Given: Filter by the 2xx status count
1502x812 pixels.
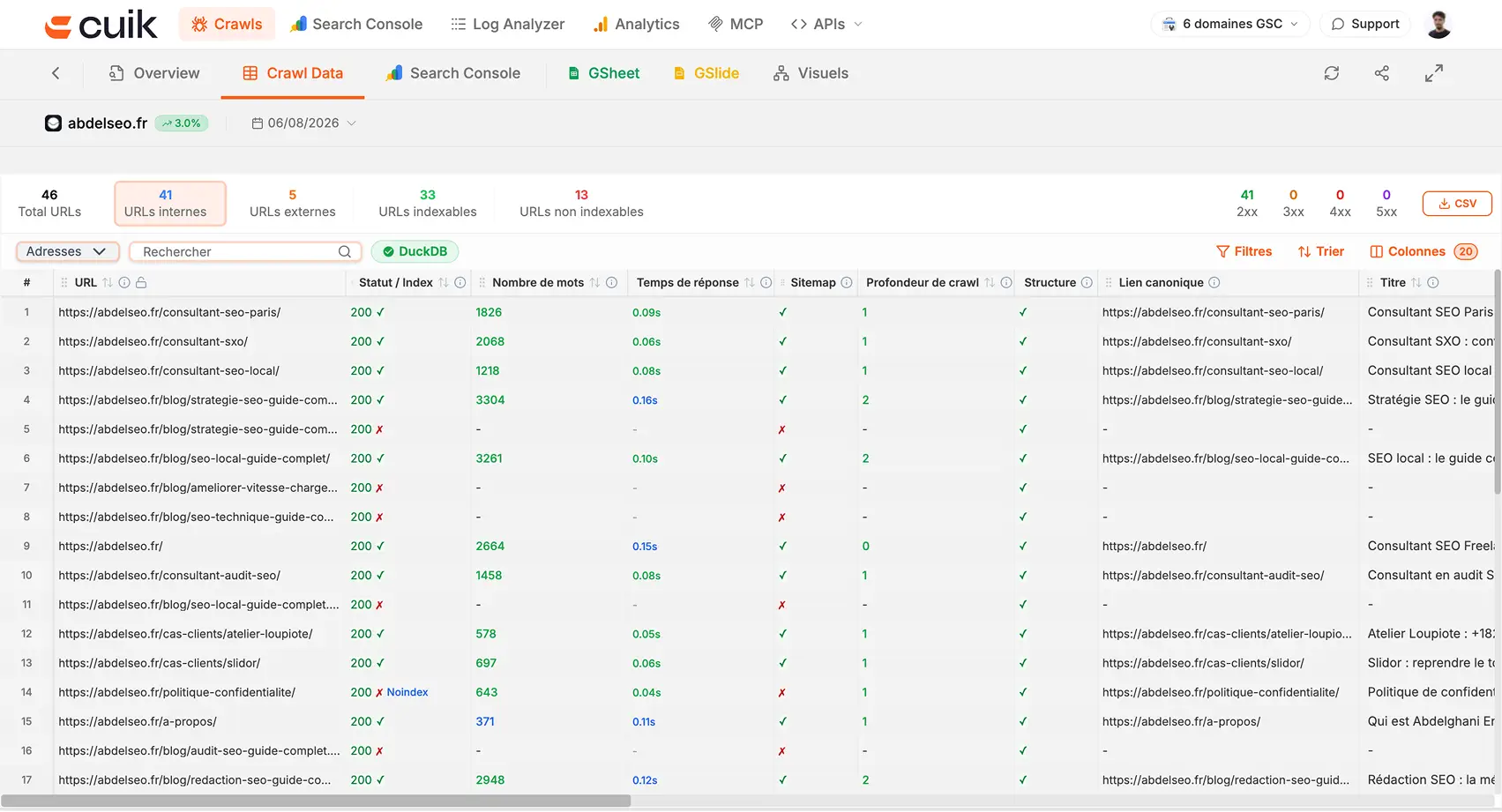Looking at the screenshot, I should click(x=1247, y=204).
